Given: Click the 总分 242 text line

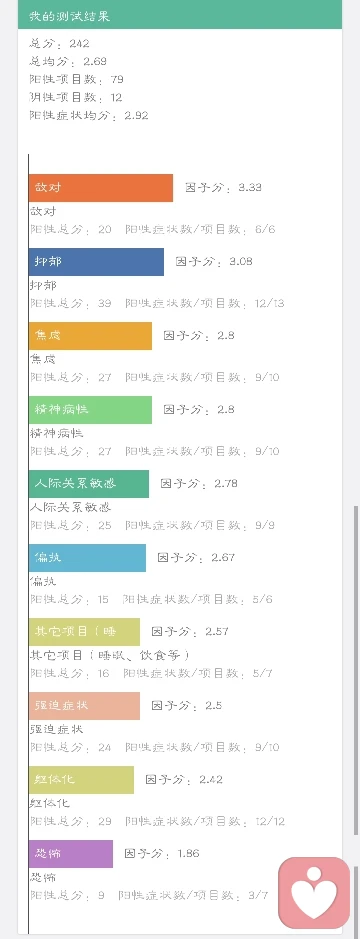Looking at the screenshot, I should click(x=59, y=43).
